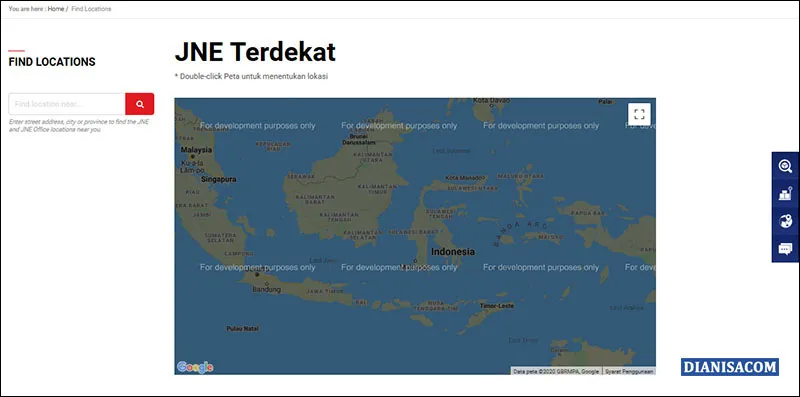Viewport: 800px width, 397px height.
Task: Click Find Locations breadcrumb text
Action: [91, 9]
